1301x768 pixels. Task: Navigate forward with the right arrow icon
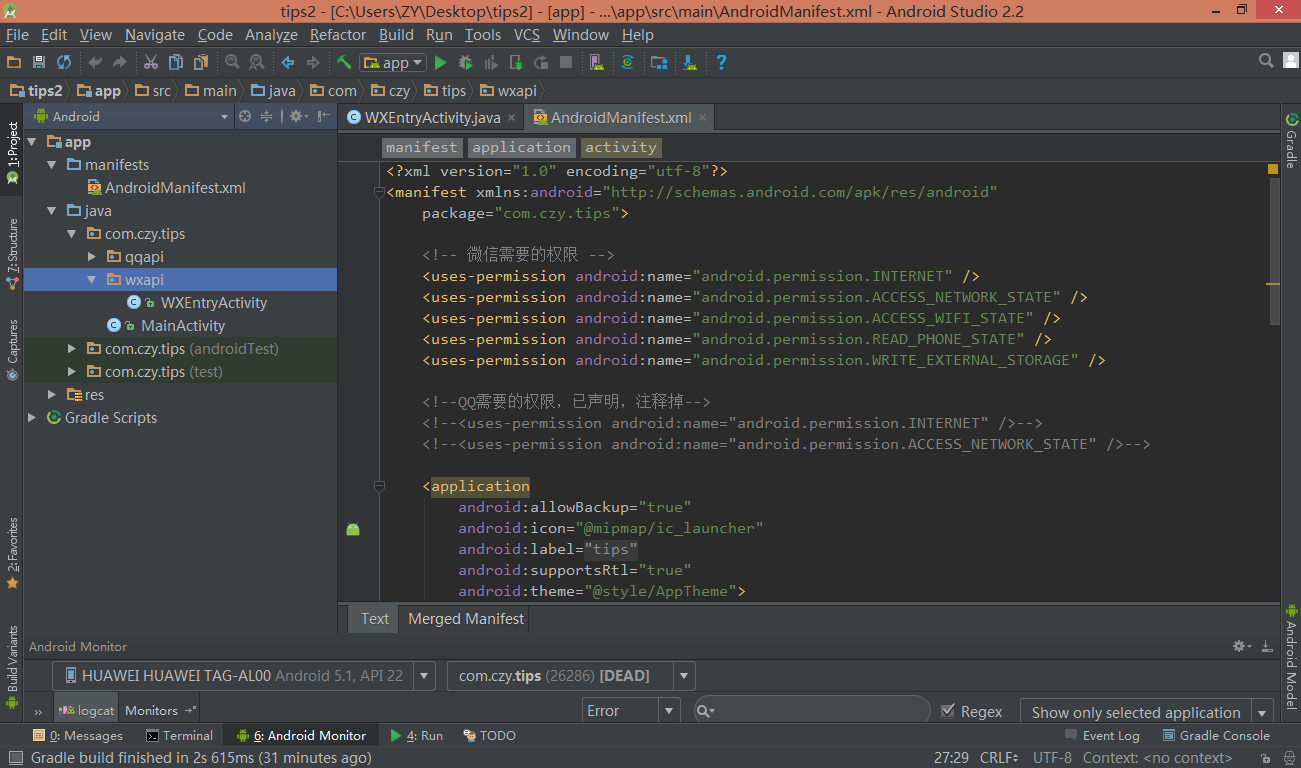(x=313, y=62)
